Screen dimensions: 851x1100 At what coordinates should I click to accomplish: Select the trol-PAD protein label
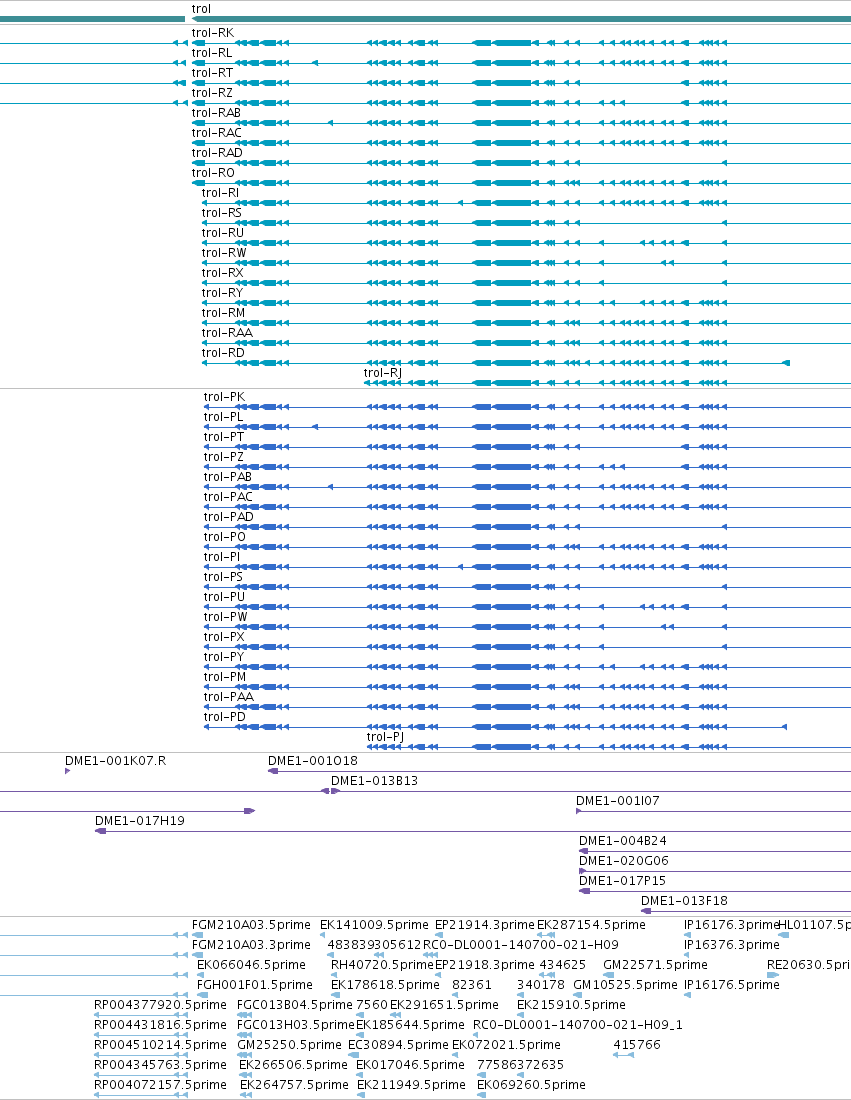tap(229, 517)
